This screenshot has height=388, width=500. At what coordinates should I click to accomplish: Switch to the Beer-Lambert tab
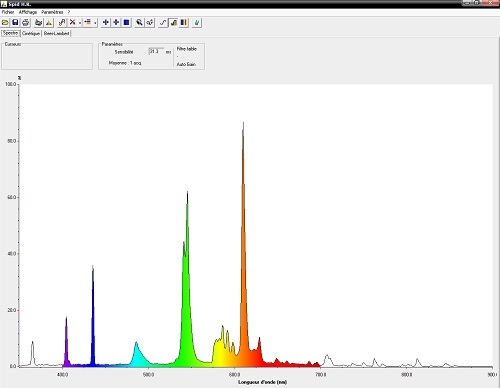(x=57, y=33)
